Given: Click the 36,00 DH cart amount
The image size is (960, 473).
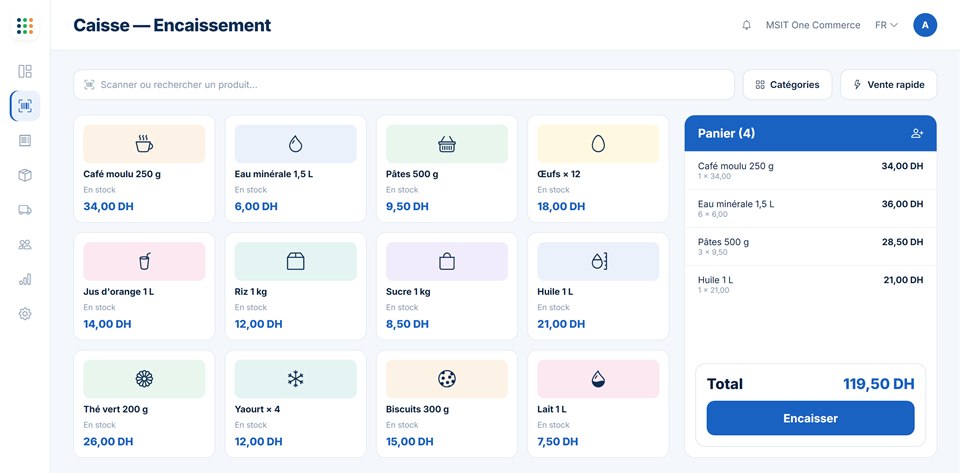Looking at the screenshot, I should (902, 204).
